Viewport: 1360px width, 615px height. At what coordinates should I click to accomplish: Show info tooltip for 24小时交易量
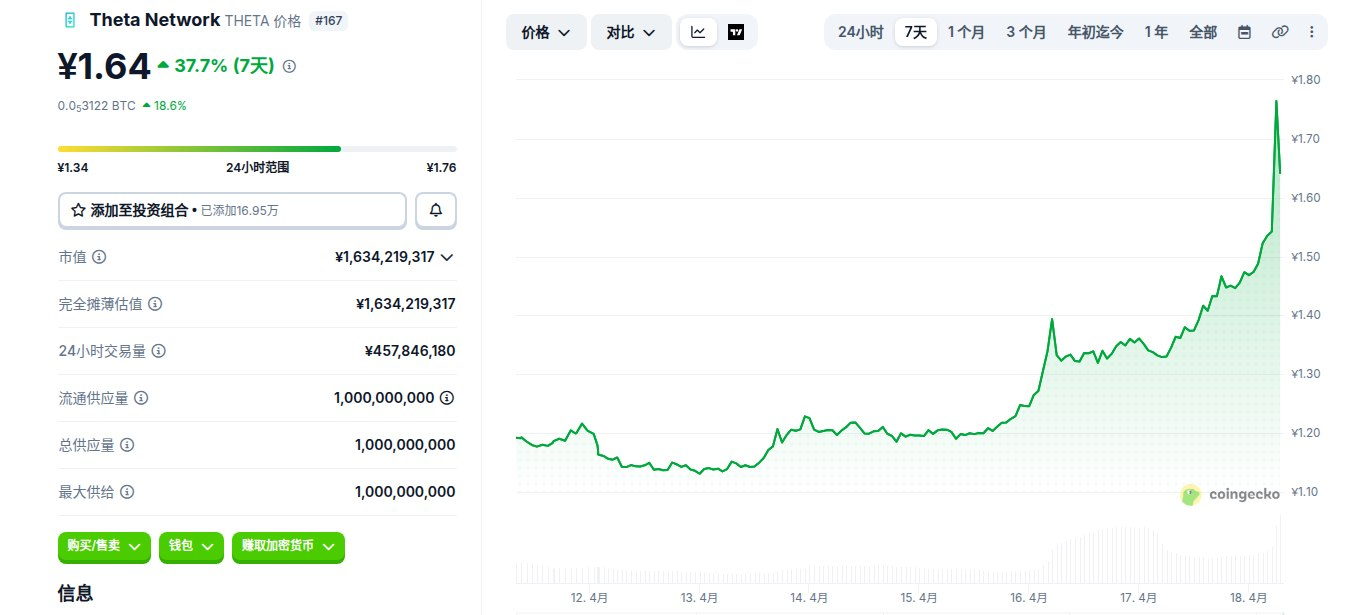click(x=159, y=351)
